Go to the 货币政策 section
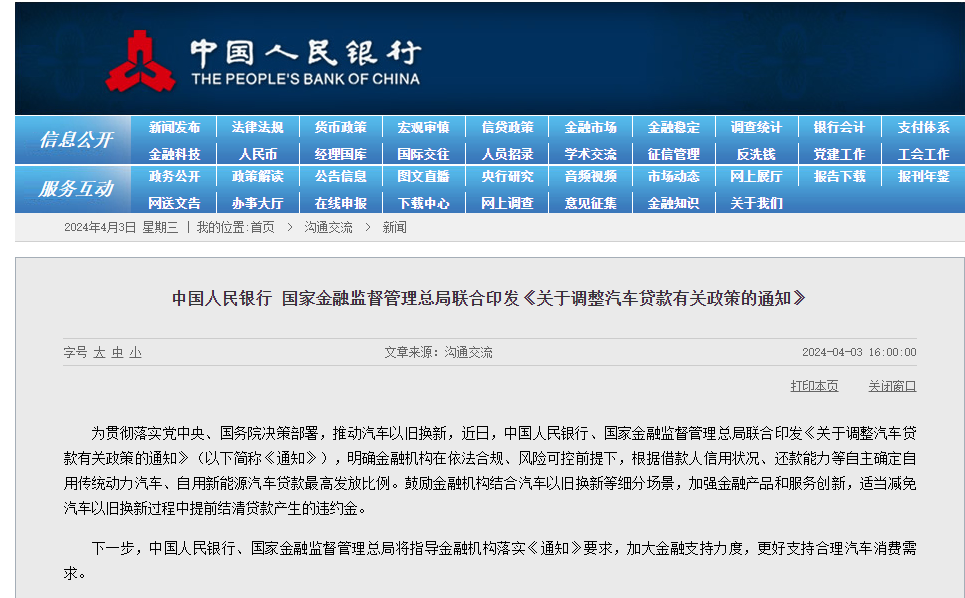 click(x=340, y=128)
